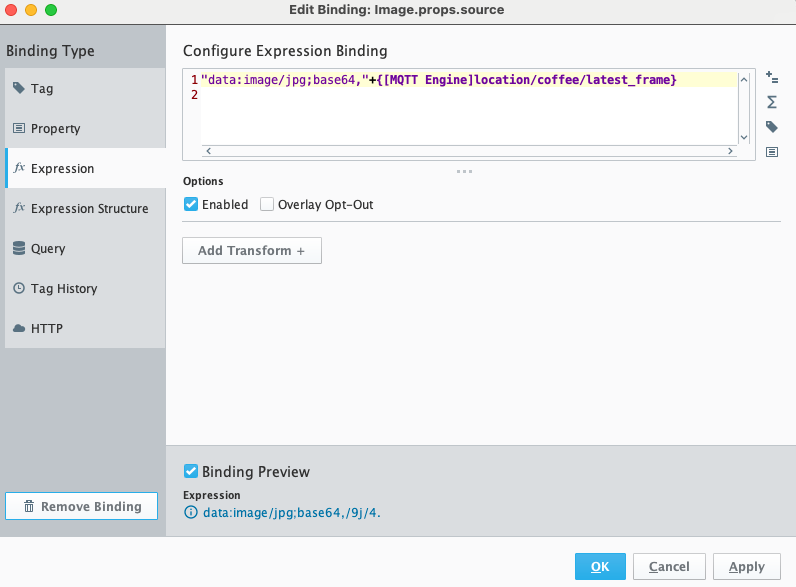The width and height of the screenshot is (796, 587).
Task: Click the horizontal scroll right arrow
Action: 730,151
